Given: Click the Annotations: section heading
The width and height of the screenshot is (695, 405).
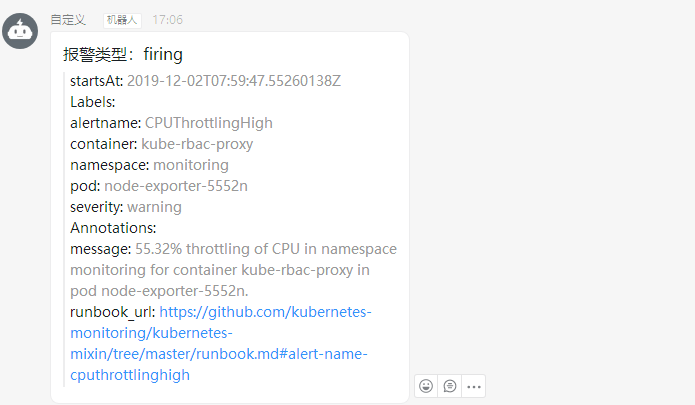Looking at the screenshot, I should 113,228.
